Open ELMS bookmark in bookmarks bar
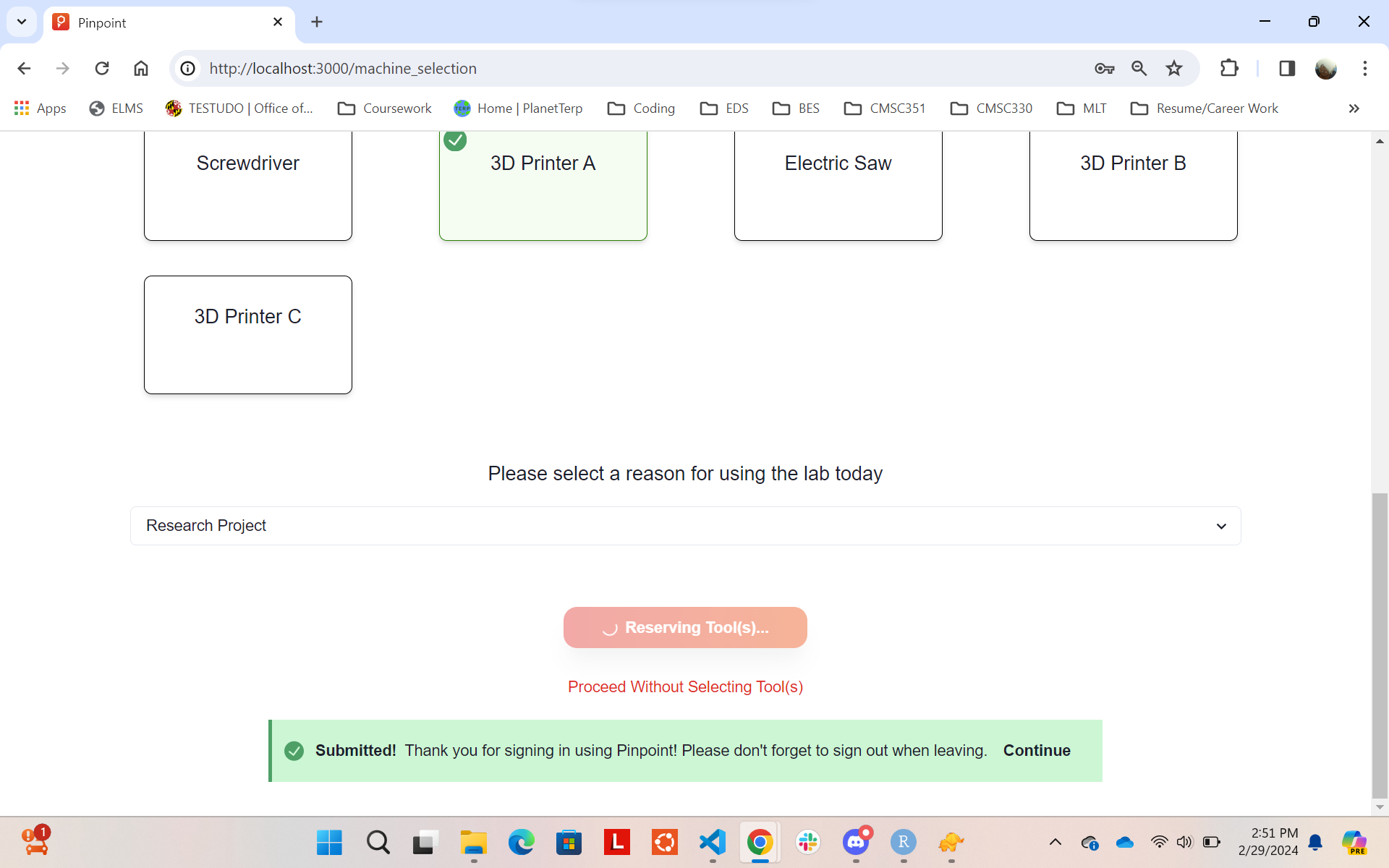Viewport: 1389px width, 868px height. pos(116,108)
